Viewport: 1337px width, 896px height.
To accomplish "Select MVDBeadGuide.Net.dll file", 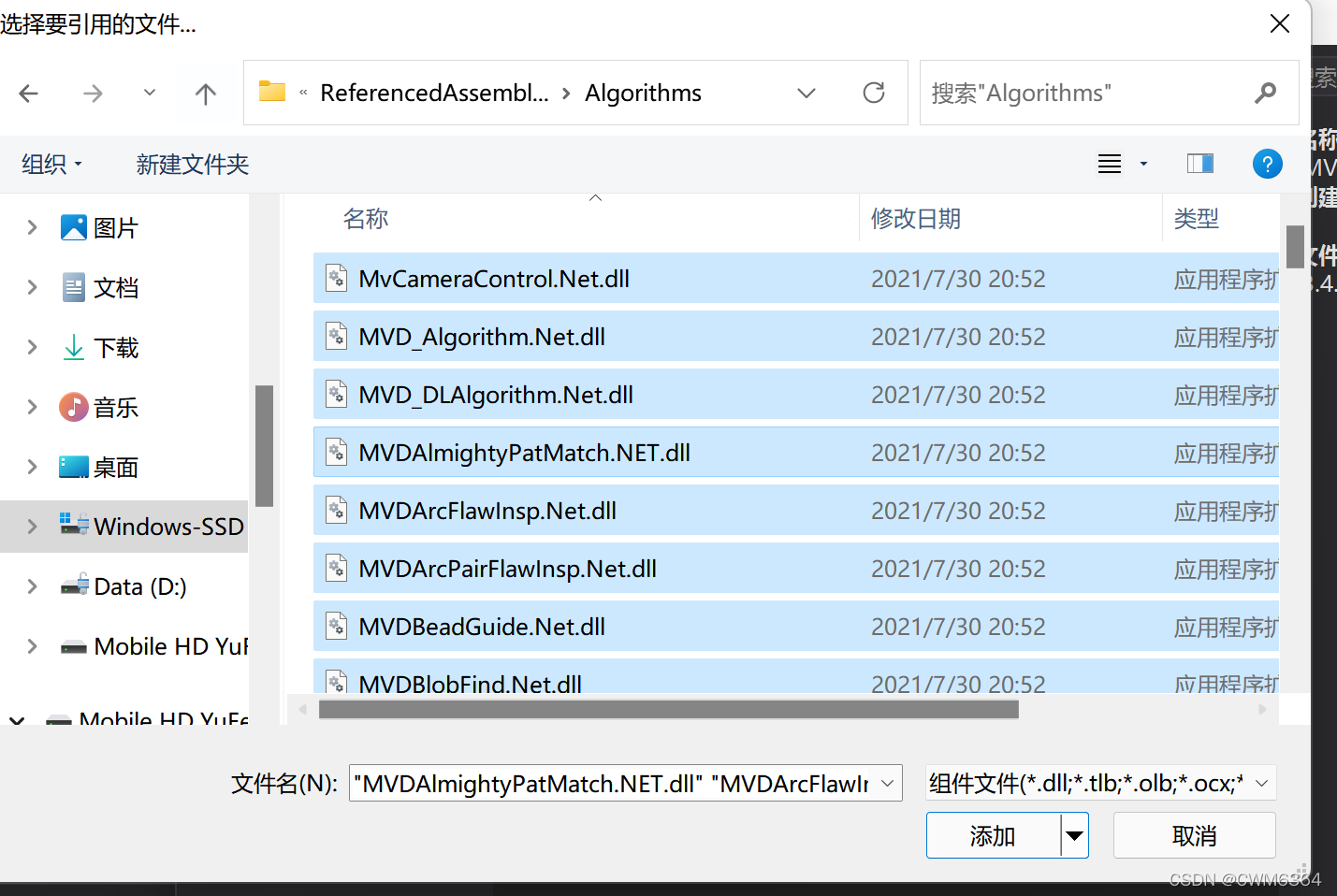I will 795,627.
